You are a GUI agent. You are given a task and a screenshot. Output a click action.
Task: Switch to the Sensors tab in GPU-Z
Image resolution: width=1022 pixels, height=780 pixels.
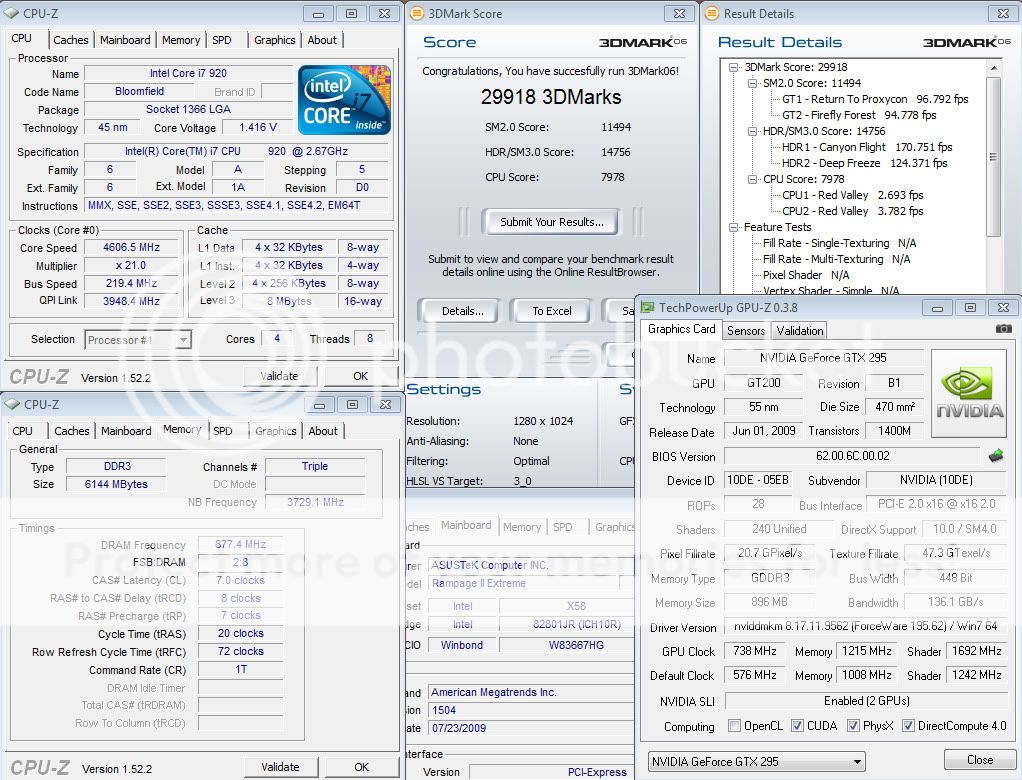[746, 330]
